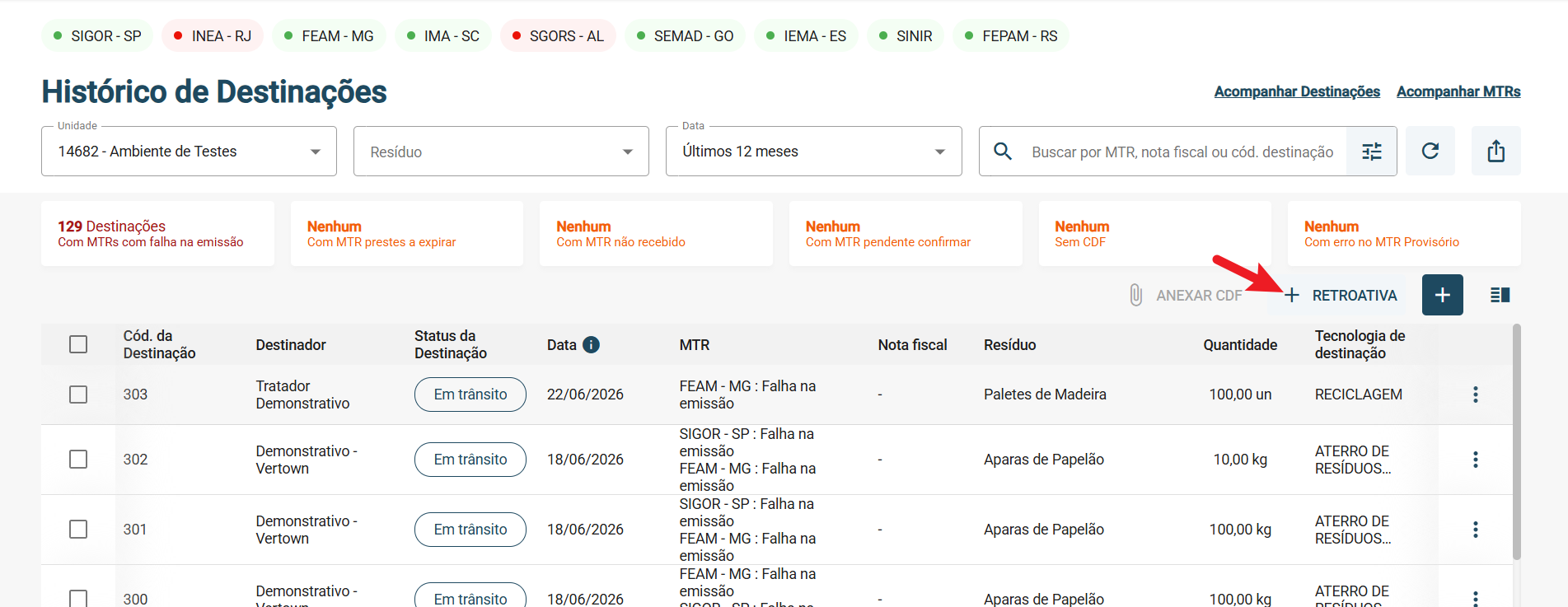Click the RECICLAGEM technology cell

tap(1359, 395)
